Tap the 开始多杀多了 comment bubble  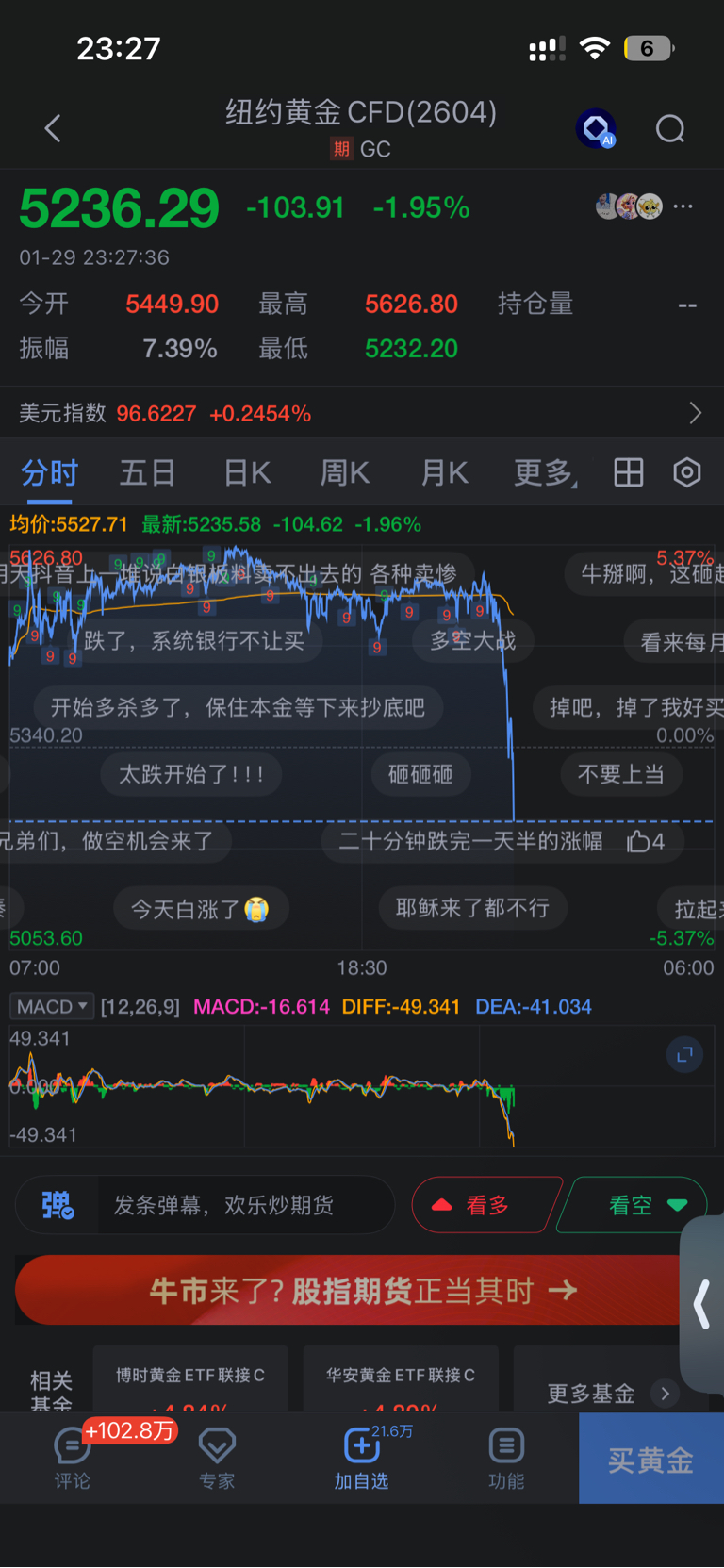click(x=239, y=707)
